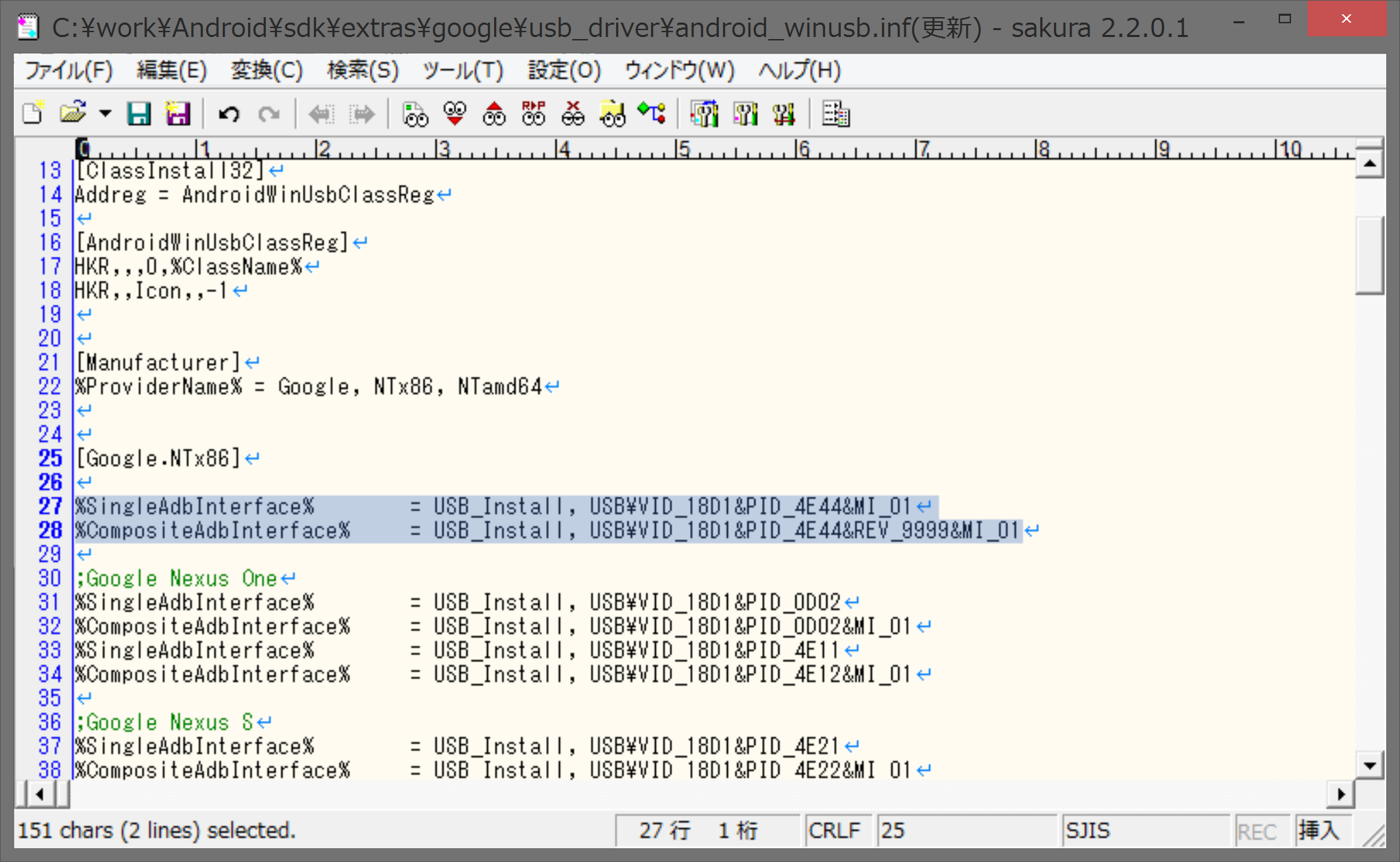Click the %ProviderName% = Google line
The width and height of the screenshot is (1400, 862).
tap(308, 386)
